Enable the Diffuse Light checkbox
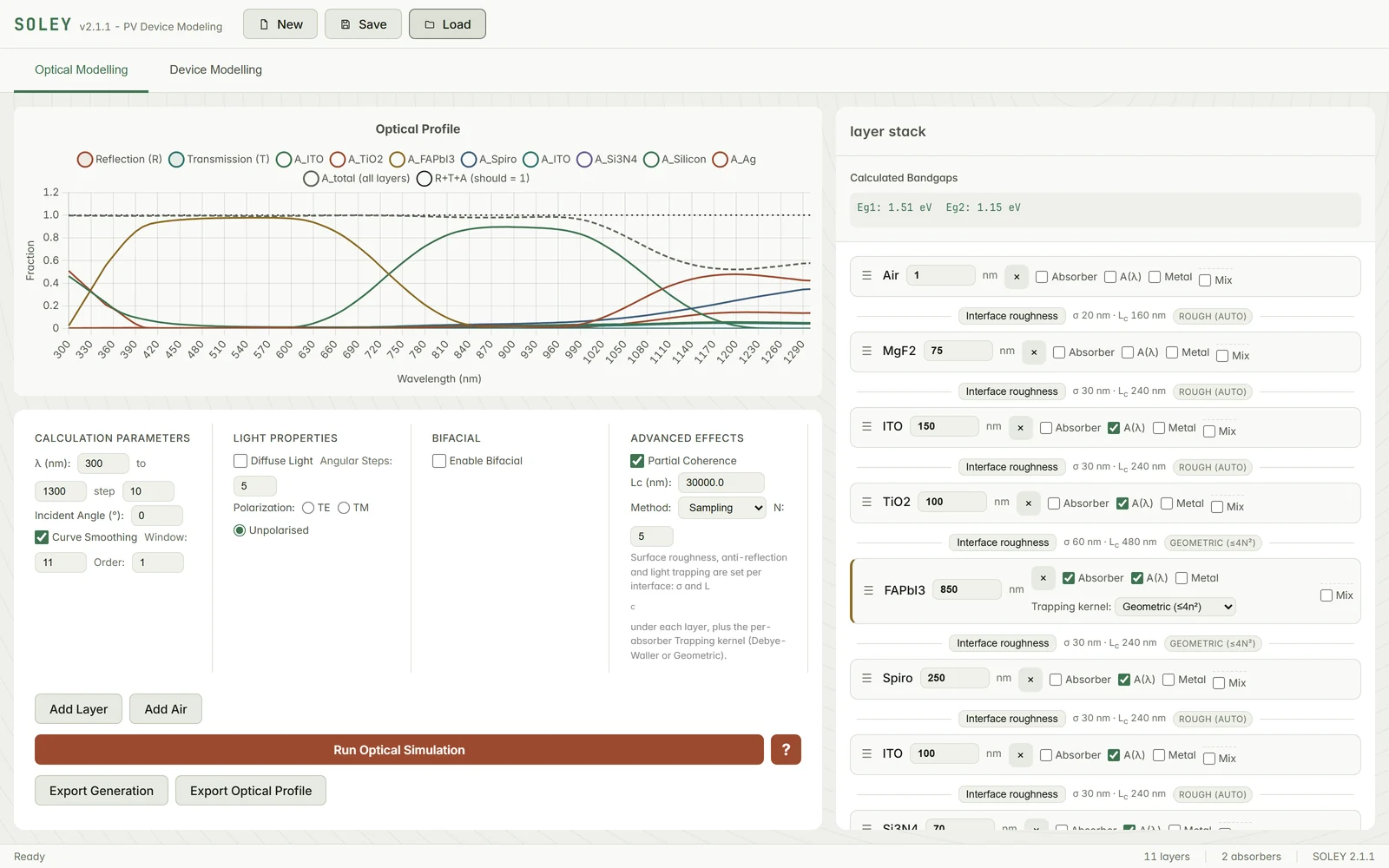 [240, 461]
